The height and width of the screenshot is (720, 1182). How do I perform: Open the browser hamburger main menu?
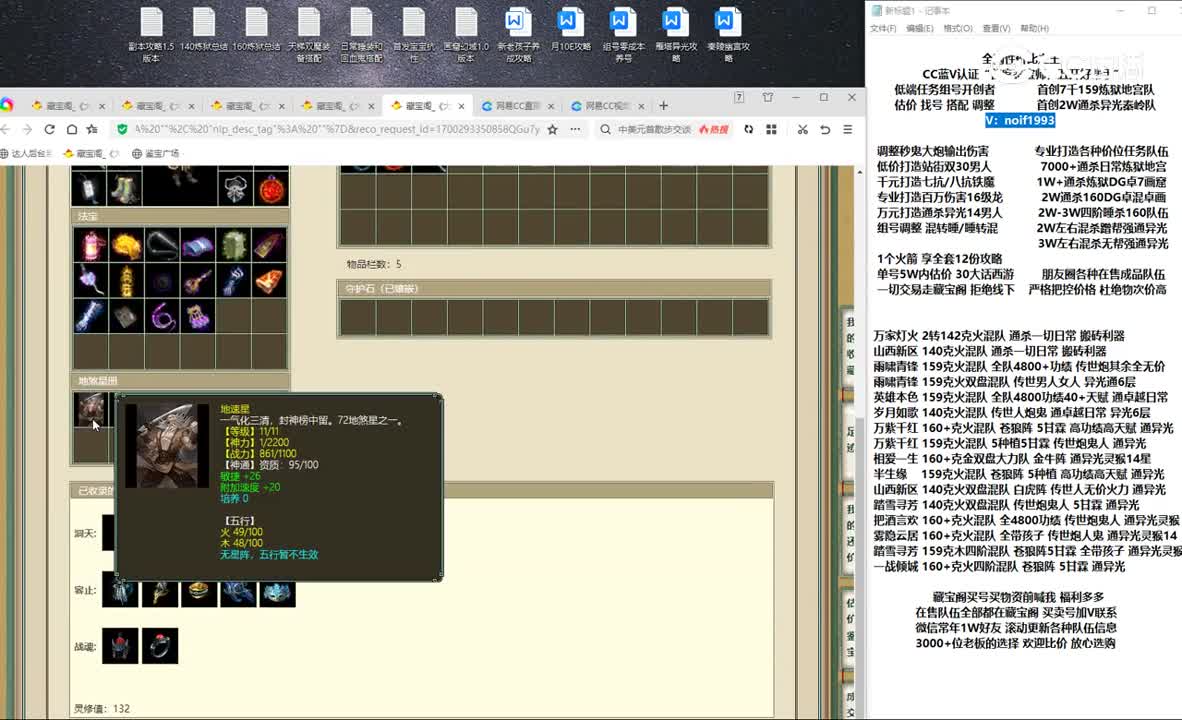tap(847, 129)
